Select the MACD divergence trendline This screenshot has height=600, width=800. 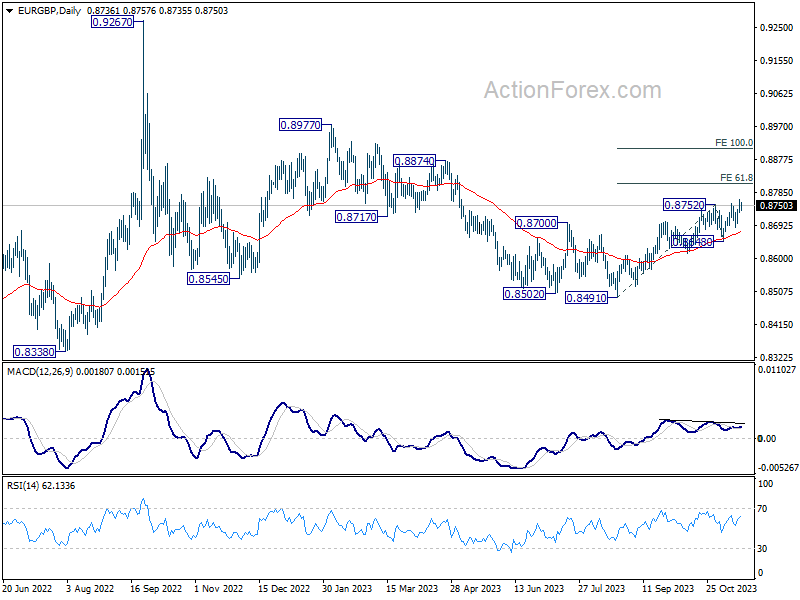click(702, 421)
